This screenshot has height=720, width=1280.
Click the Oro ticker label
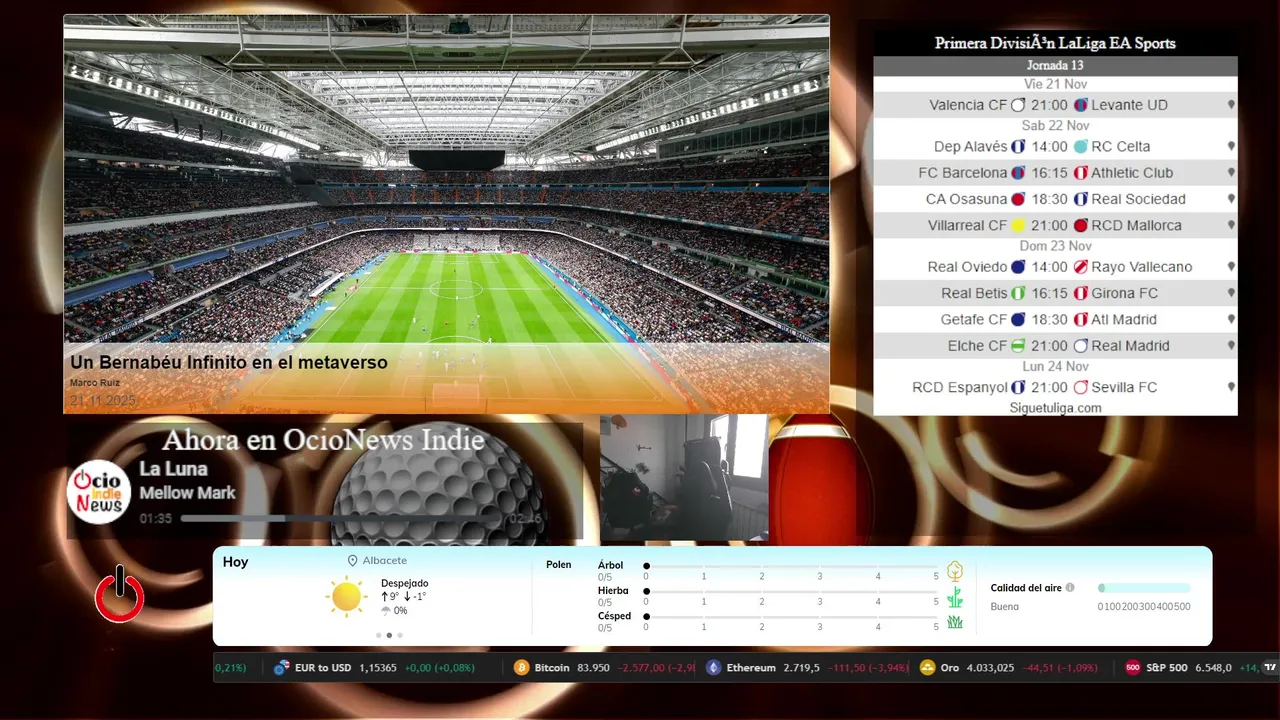[x=949, y=667]
